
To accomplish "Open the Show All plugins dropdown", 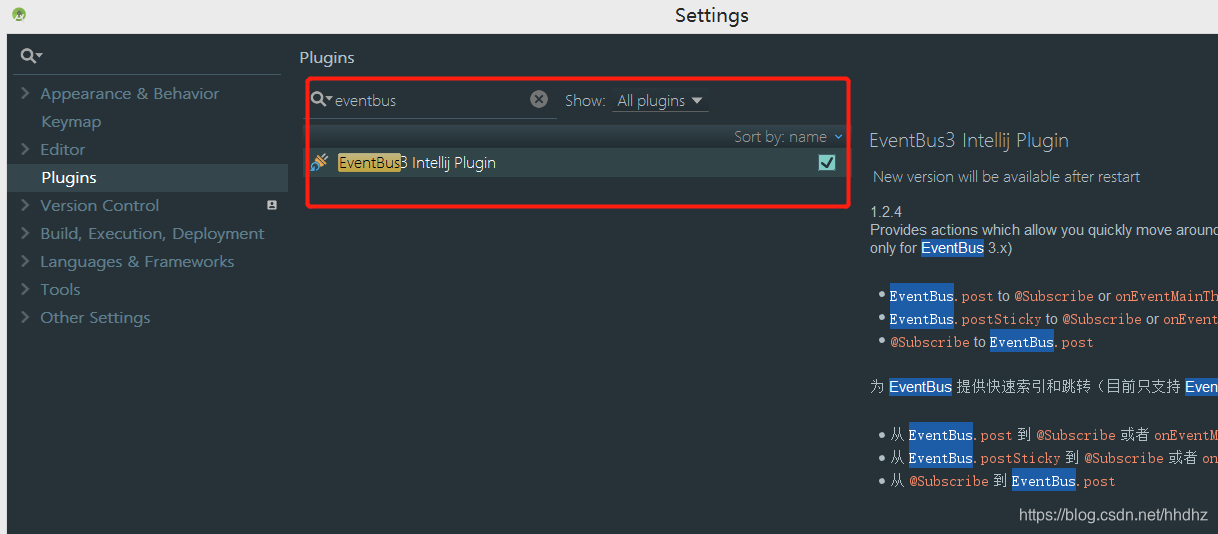I will (660, 101).
